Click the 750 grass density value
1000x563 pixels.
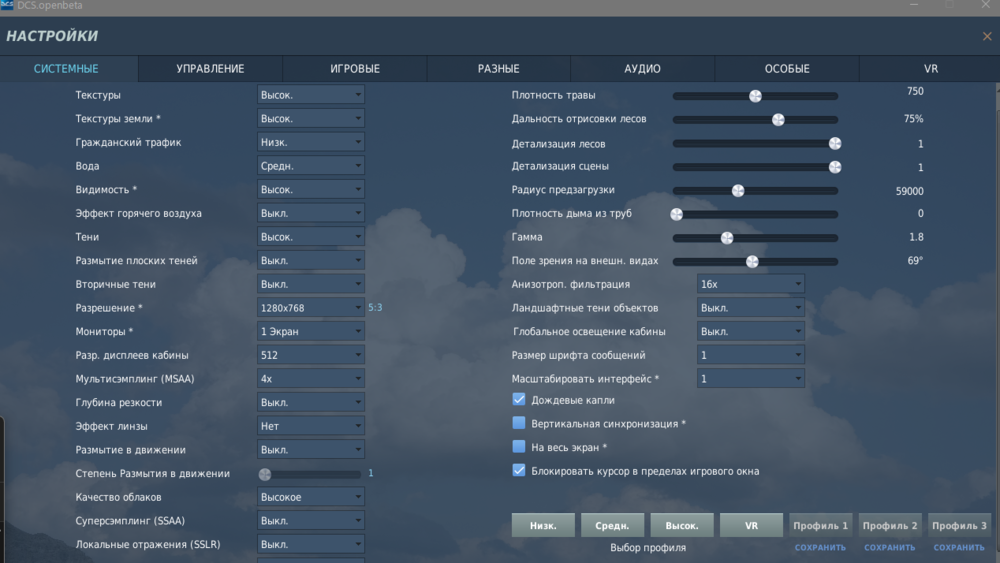[915, 91]
